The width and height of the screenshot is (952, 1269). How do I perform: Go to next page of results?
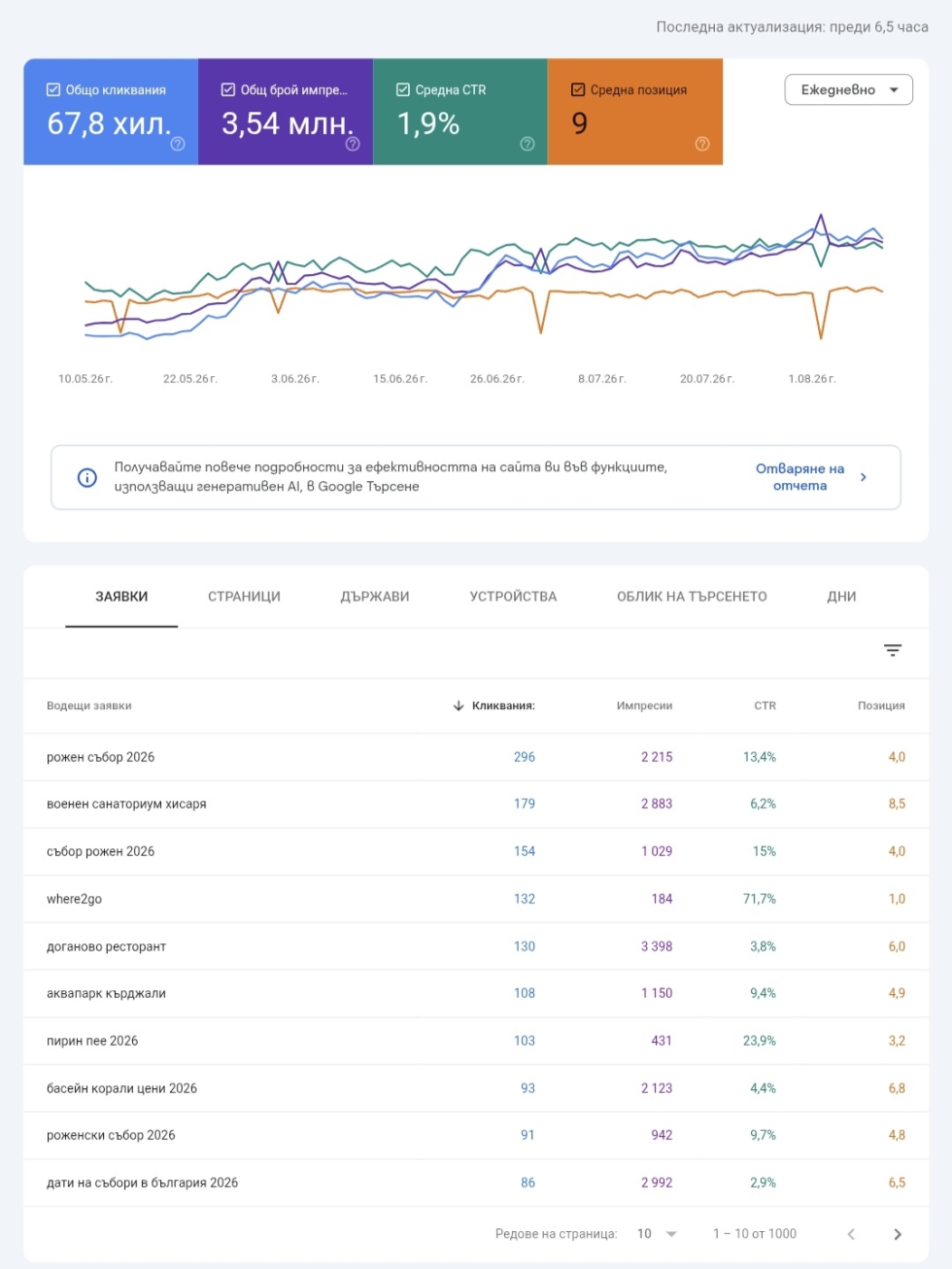pyautogui.click(x=898, y=1234)
